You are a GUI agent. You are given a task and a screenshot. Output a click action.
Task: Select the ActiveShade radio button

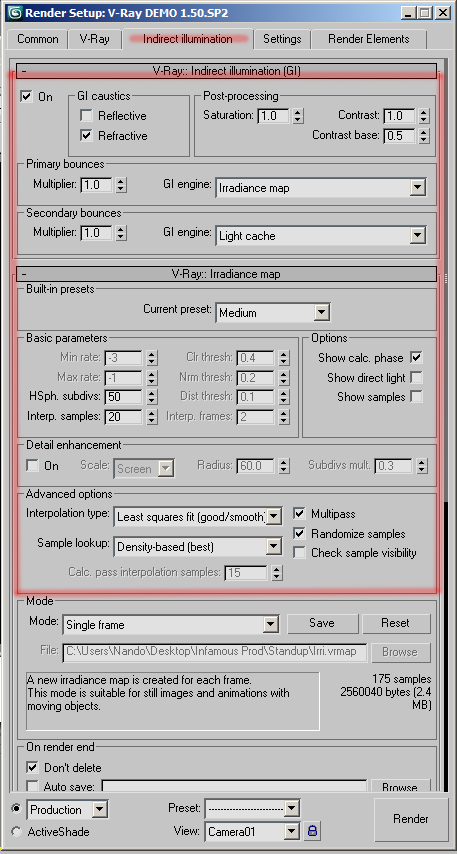[17, 832]
